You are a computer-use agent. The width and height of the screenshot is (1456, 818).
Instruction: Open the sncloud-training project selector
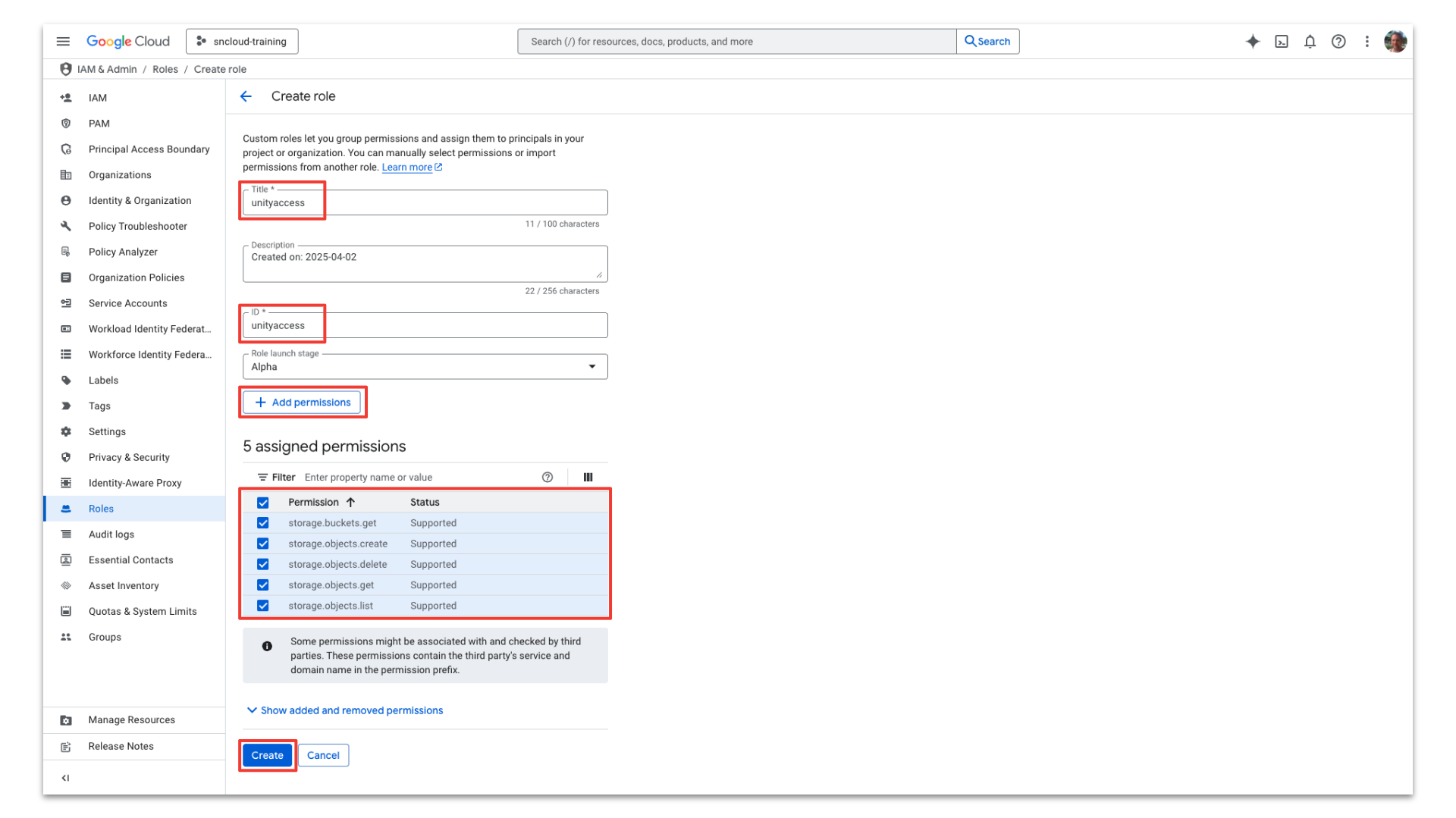point(242,42)
